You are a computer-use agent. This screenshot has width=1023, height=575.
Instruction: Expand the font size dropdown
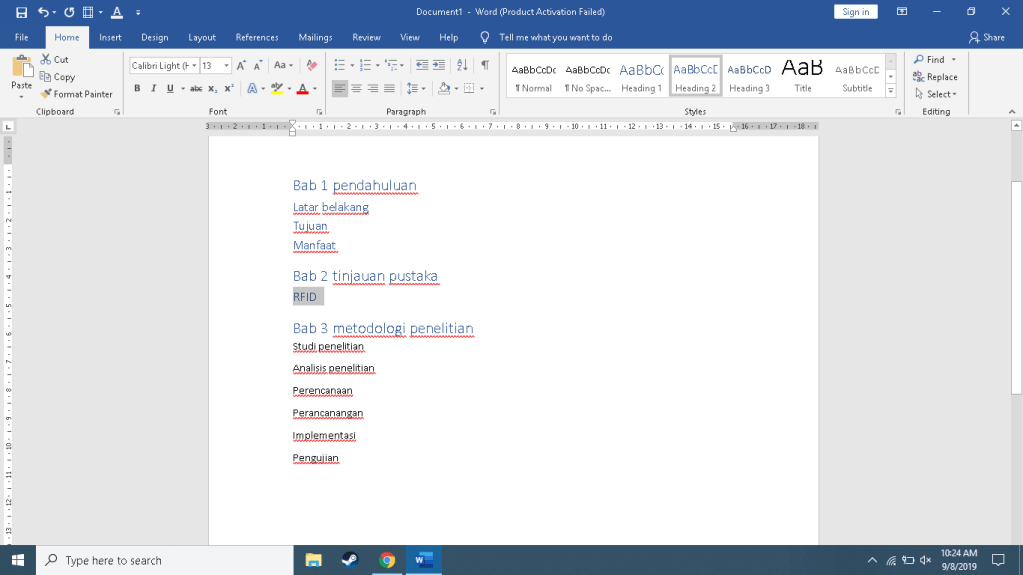point(227,65)
